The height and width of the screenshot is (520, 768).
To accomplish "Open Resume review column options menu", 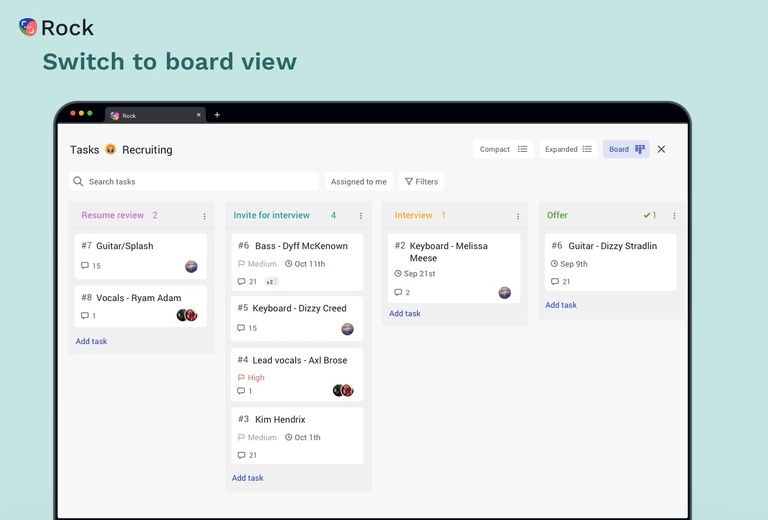I will [205, 216].
